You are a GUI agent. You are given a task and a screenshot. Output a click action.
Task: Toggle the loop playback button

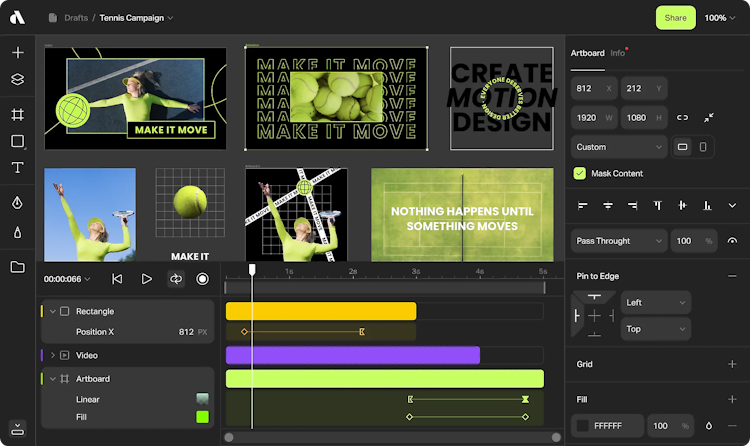point(176,279)
